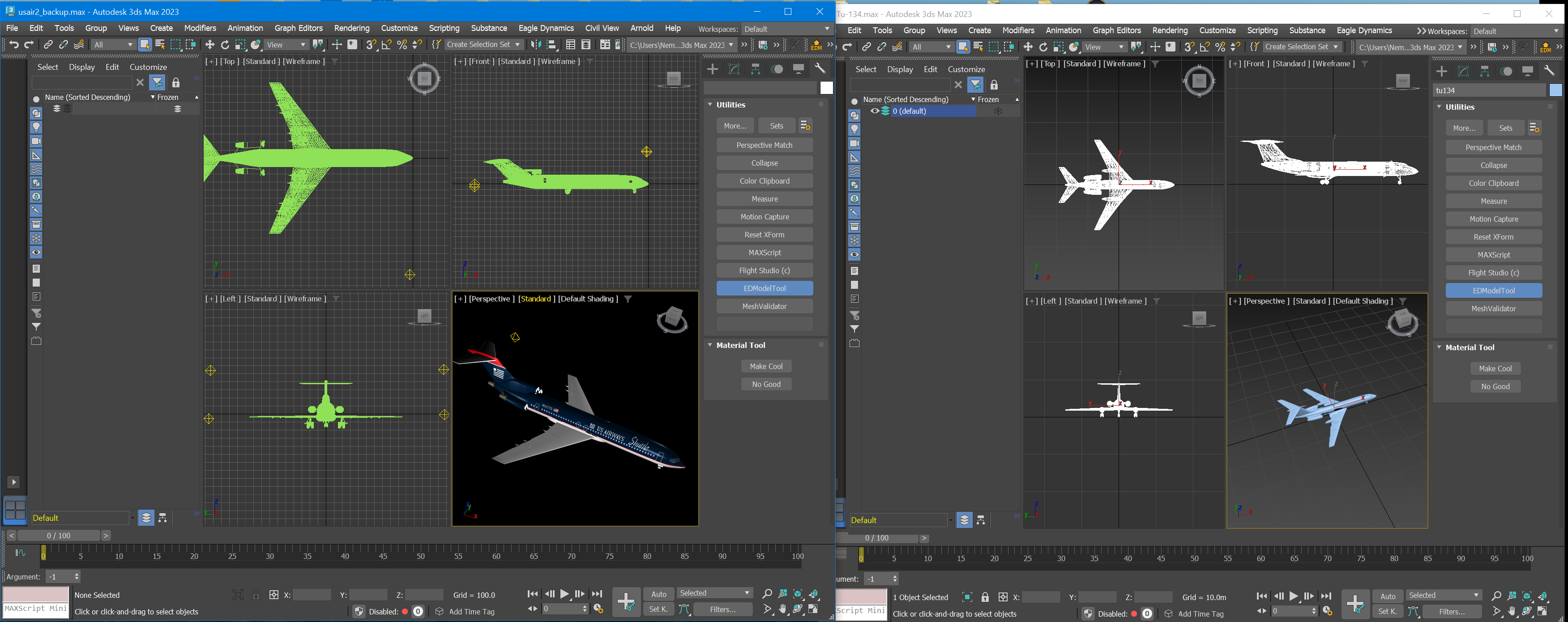Open Workspaces Default dropdown in usair2_backup

[786, 29]
